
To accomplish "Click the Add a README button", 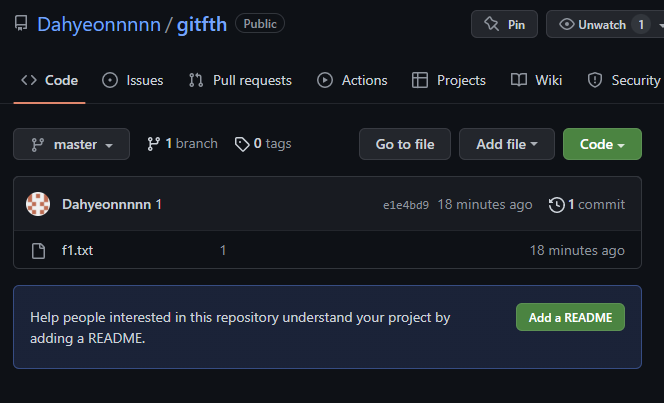I will click(570, 317).
